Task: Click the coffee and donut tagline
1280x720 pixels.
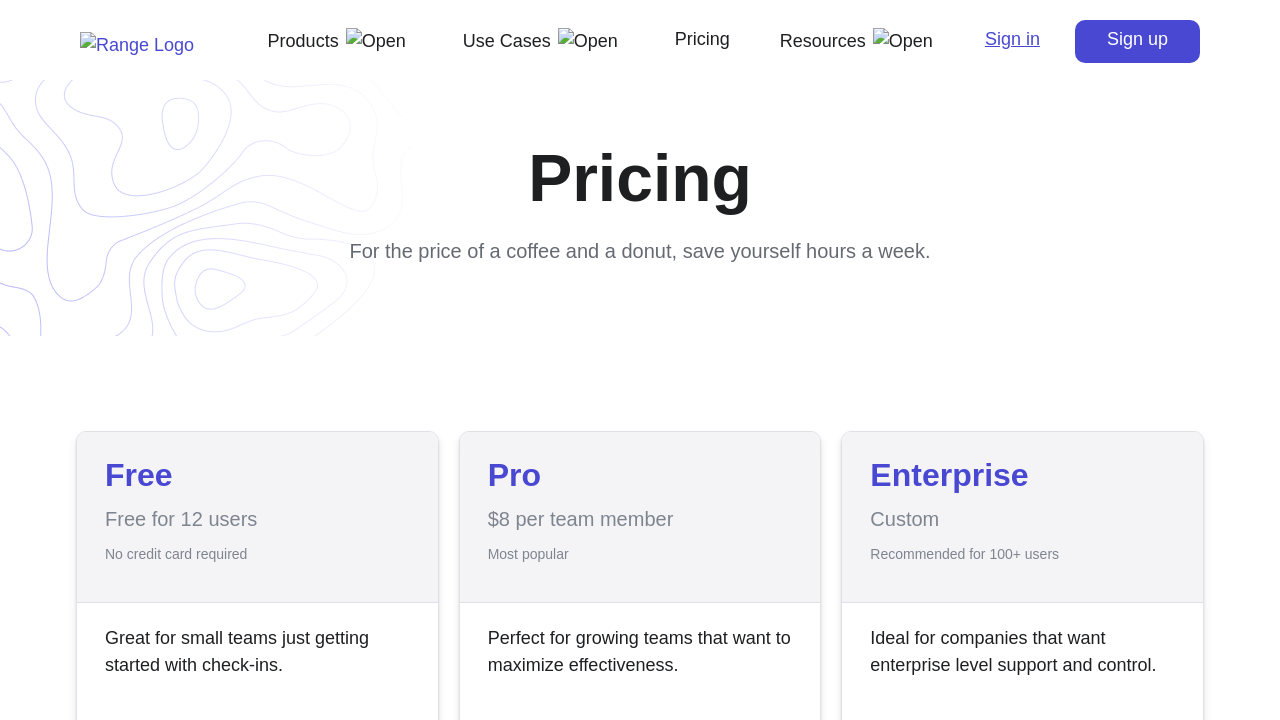Action: point(640,251)
